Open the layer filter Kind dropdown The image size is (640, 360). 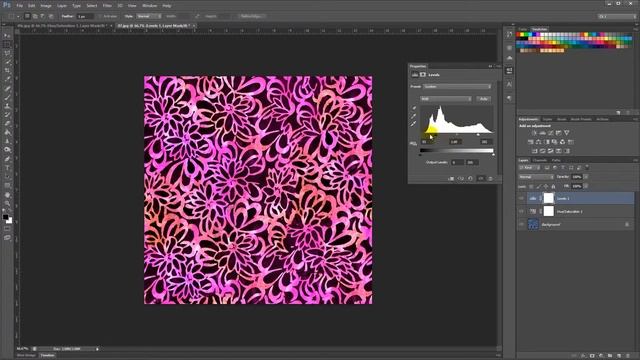(x=529, y=168)
